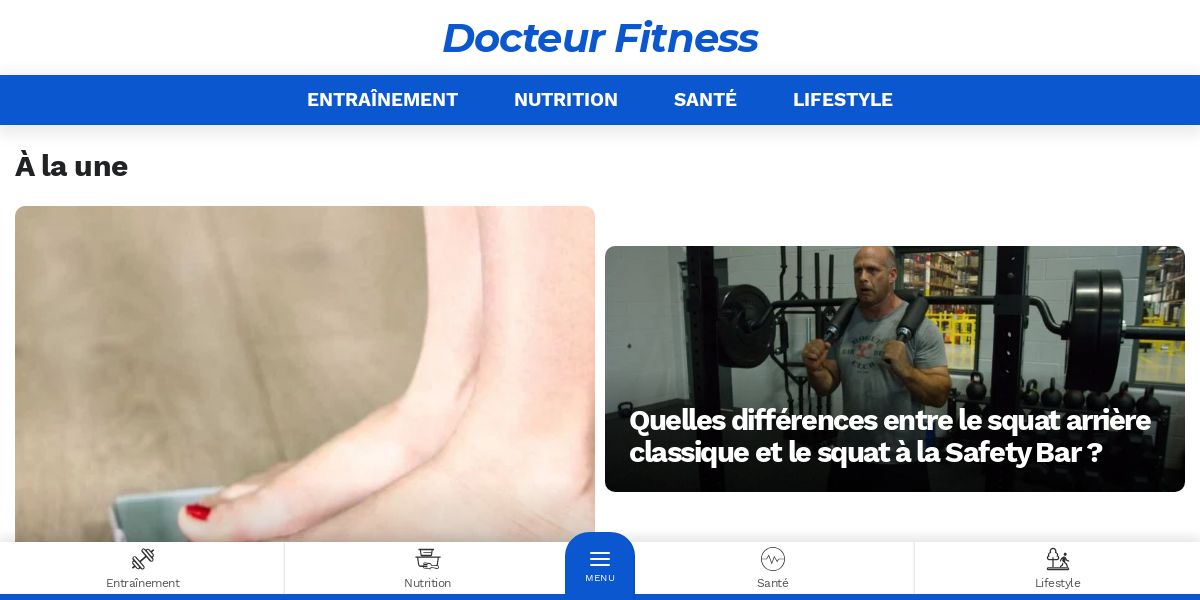Expand the blue MENU label button
This screenshot has width=1200, height=600.
600,578
